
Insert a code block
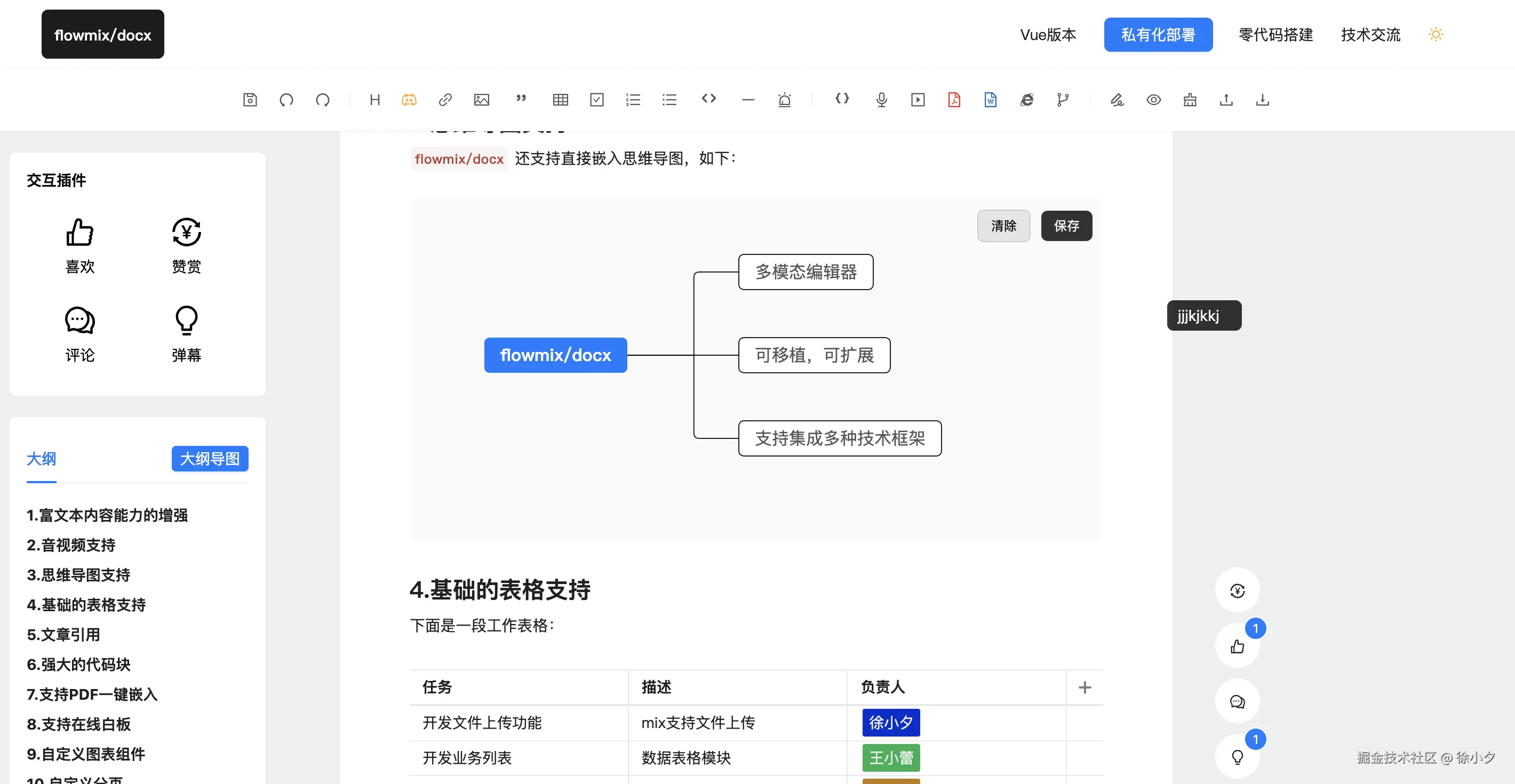coord(708,99)
